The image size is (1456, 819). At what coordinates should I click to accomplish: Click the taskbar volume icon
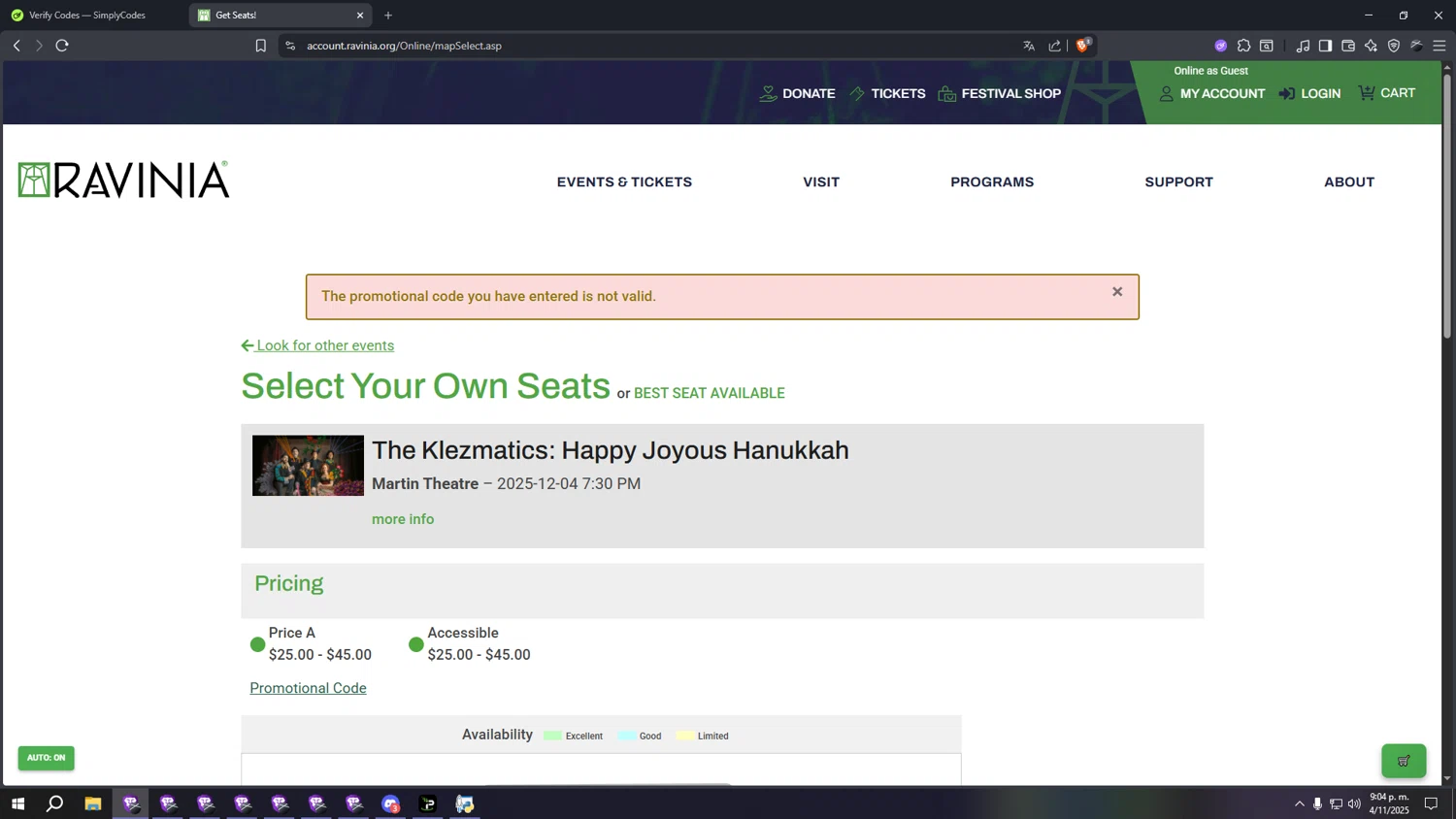[1354, 803]
